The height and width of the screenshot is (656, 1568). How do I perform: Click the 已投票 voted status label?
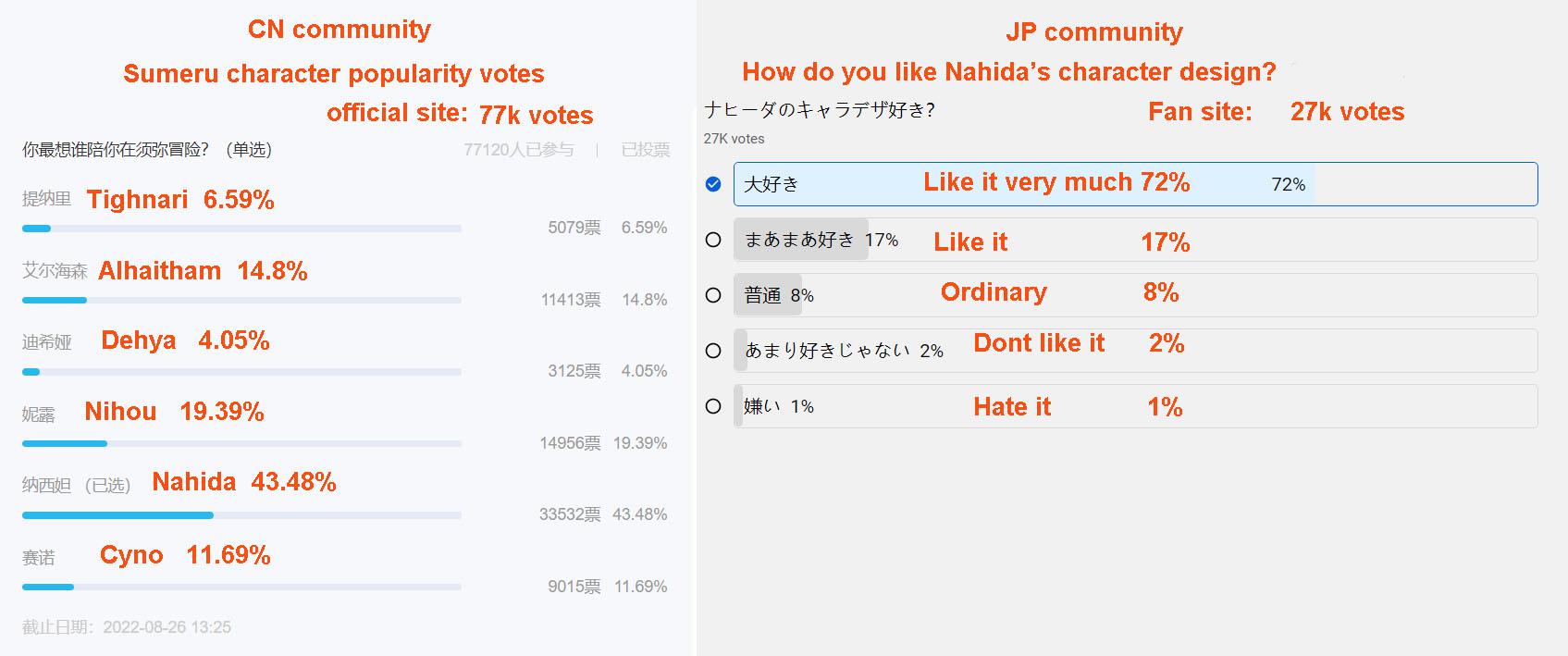point(645,150)
